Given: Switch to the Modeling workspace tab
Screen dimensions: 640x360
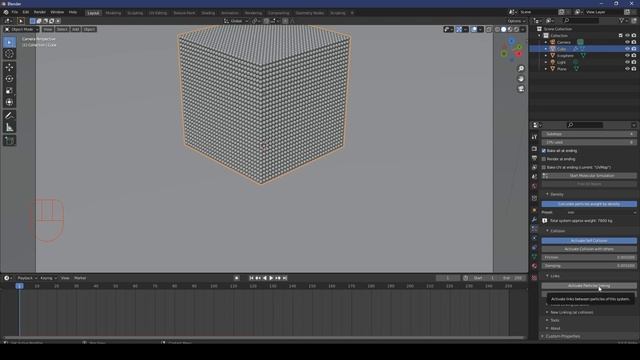Looking at the screenshot, I should coord(113,13).
